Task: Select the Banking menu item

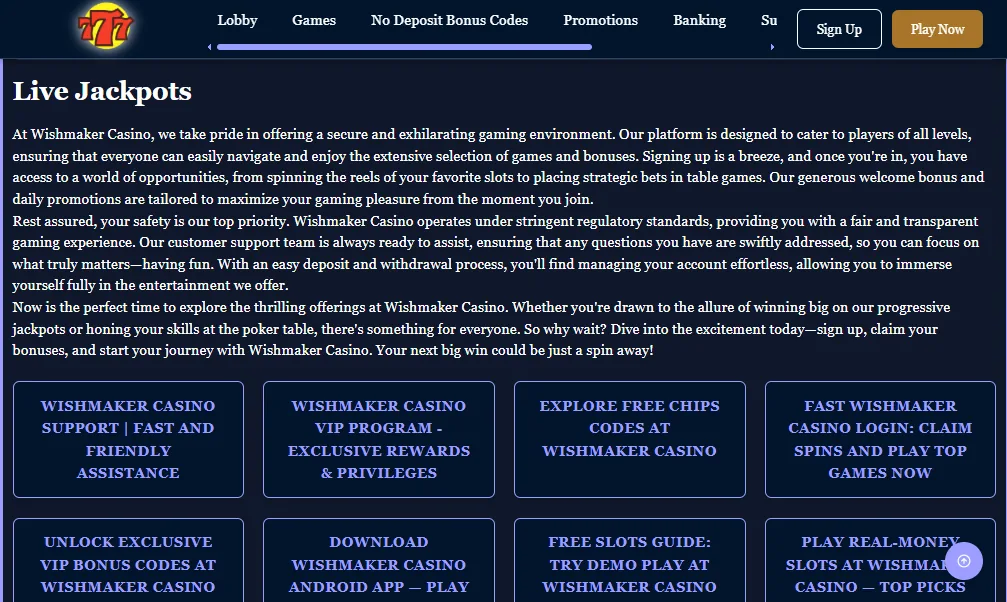Action: point(699,20)
